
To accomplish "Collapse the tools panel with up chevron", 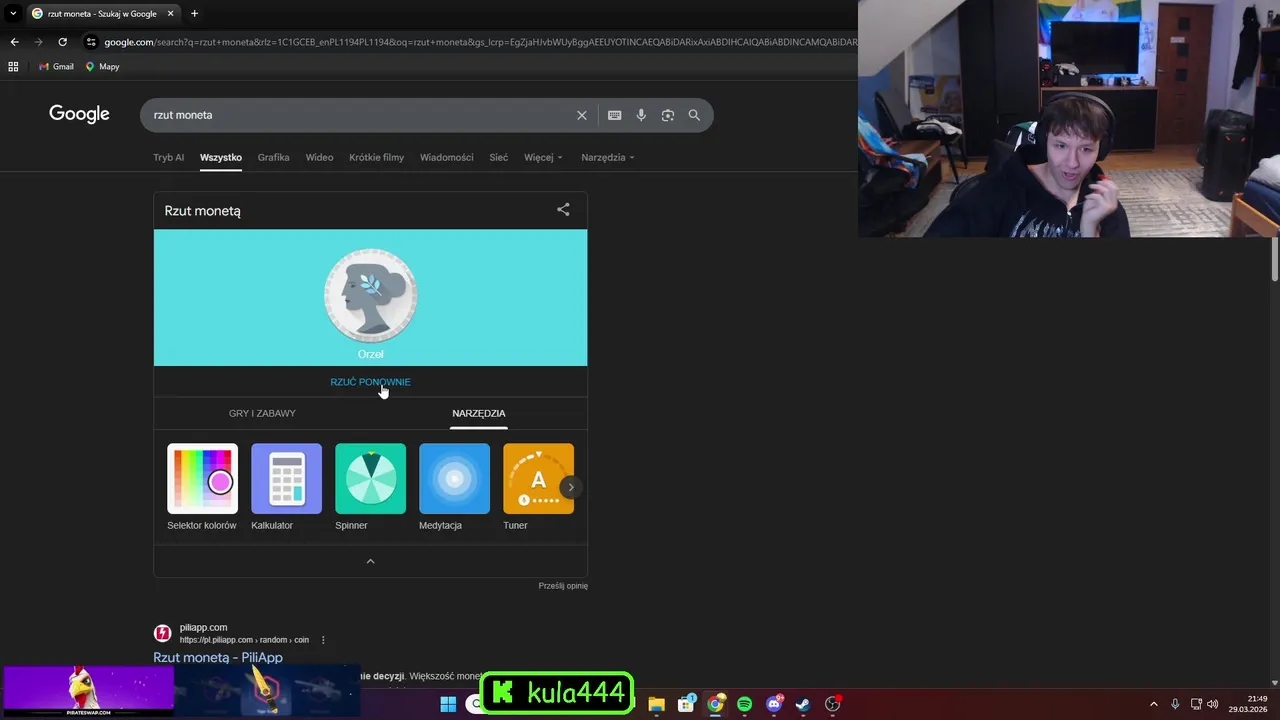I will click(370, 561).
